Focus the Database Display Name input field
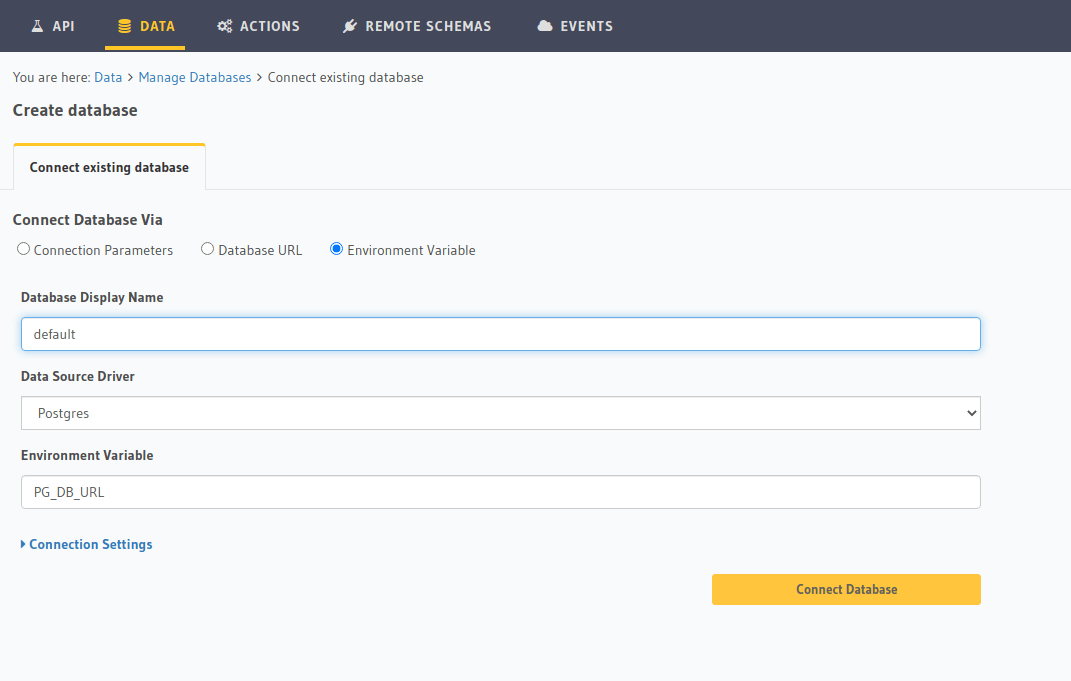 coord(500,334)
